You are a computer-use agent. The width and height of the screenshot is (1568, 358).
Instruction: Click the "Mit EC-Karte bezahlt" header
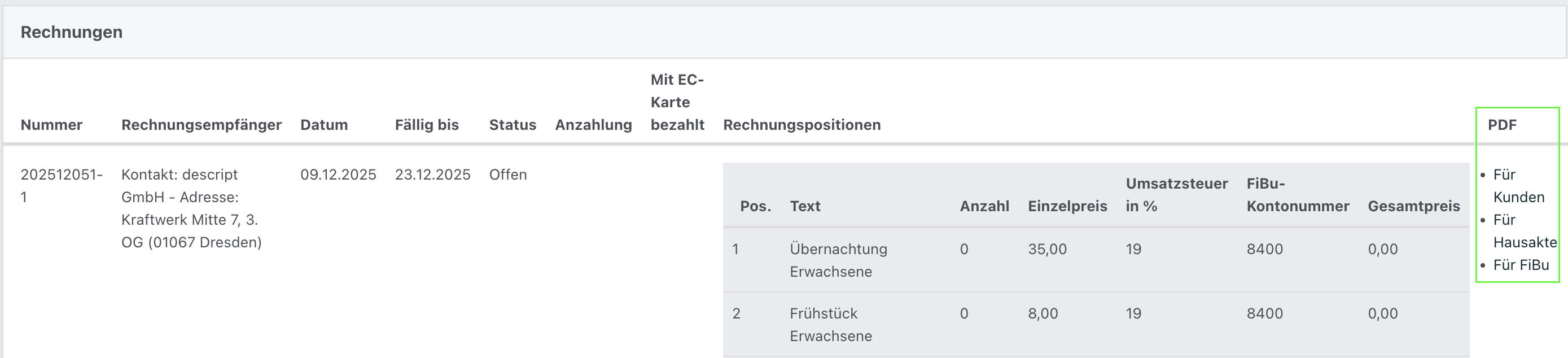(x=677, y=102)
